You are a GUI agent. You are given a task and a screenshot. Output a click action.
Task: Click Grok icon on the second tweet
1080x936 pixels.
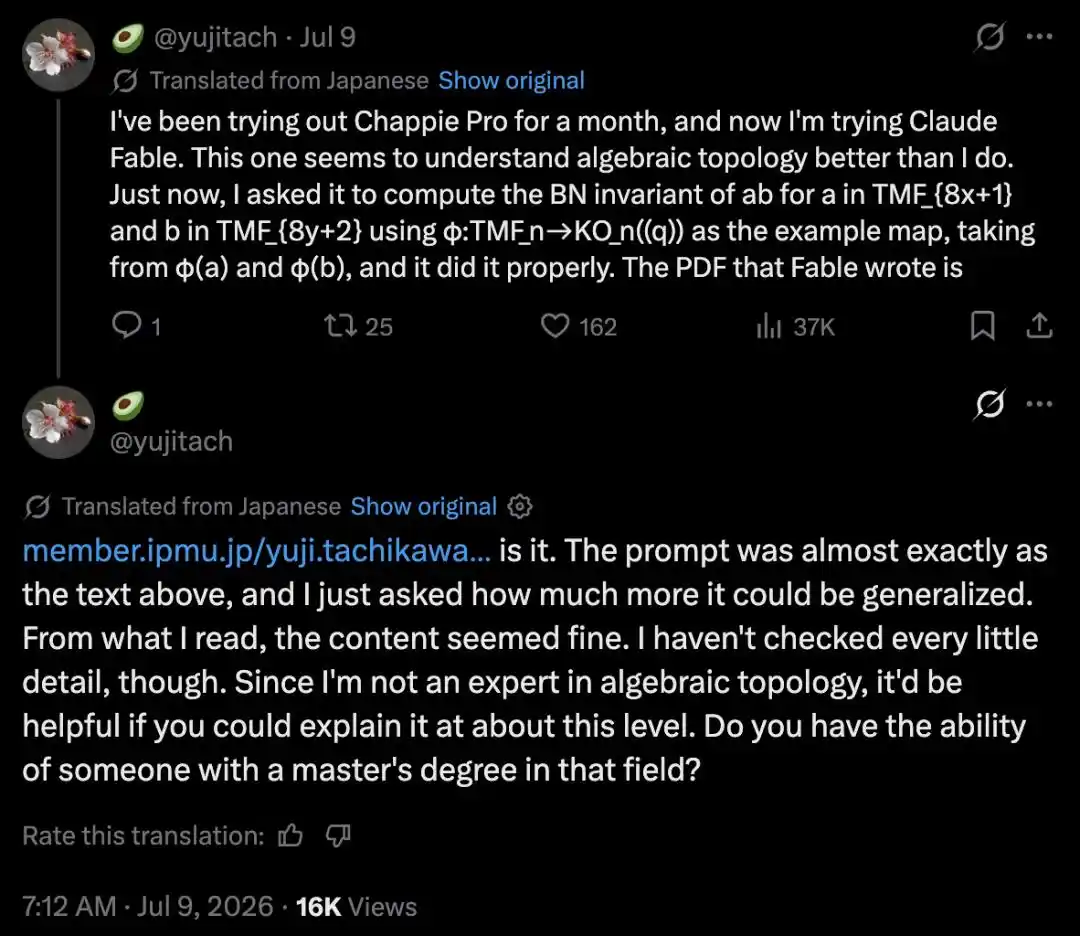pos(990,404)
